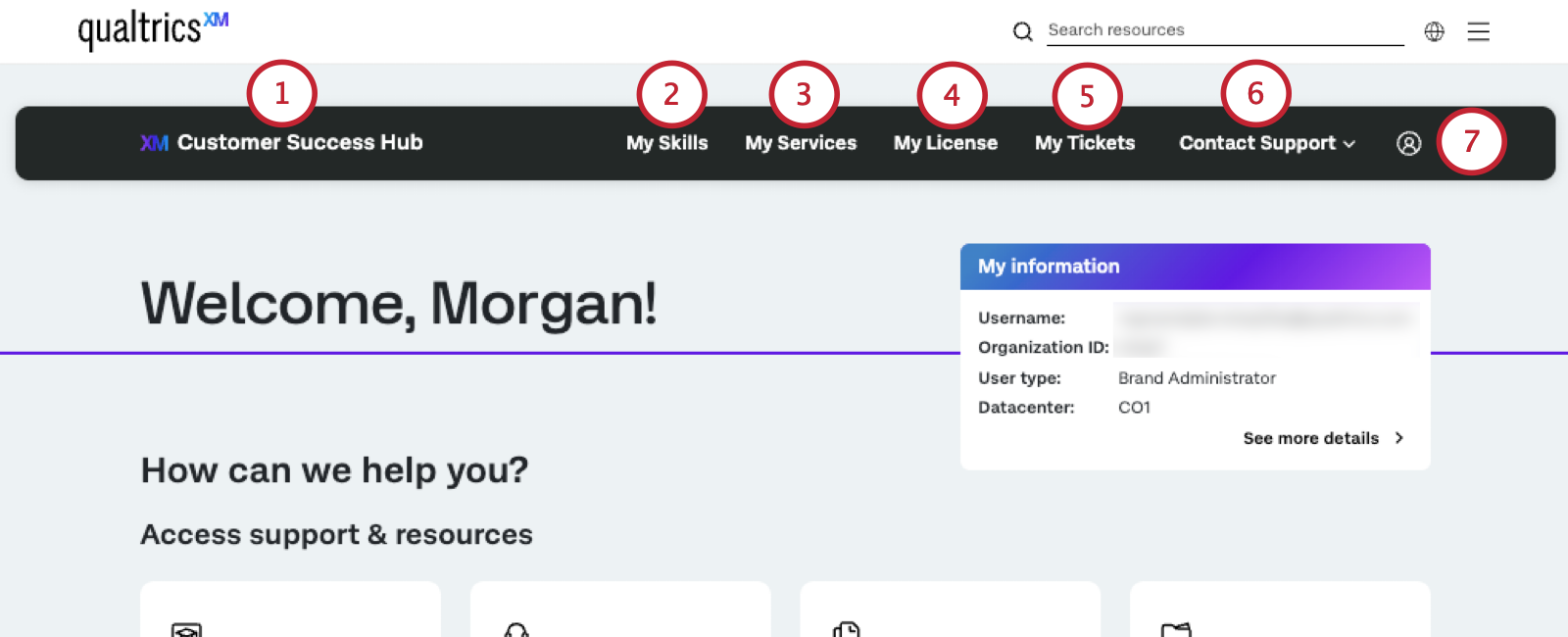Click the "Username:" label
Viewport: 1568px width, 637px height.
1021,318
